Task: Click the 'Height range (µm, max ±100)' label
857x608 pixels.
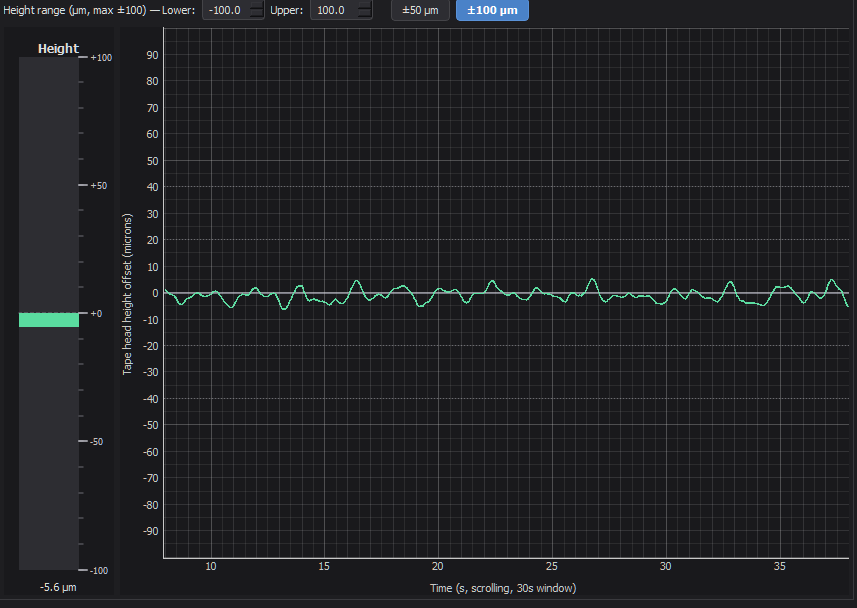Action: click(75, 10)
